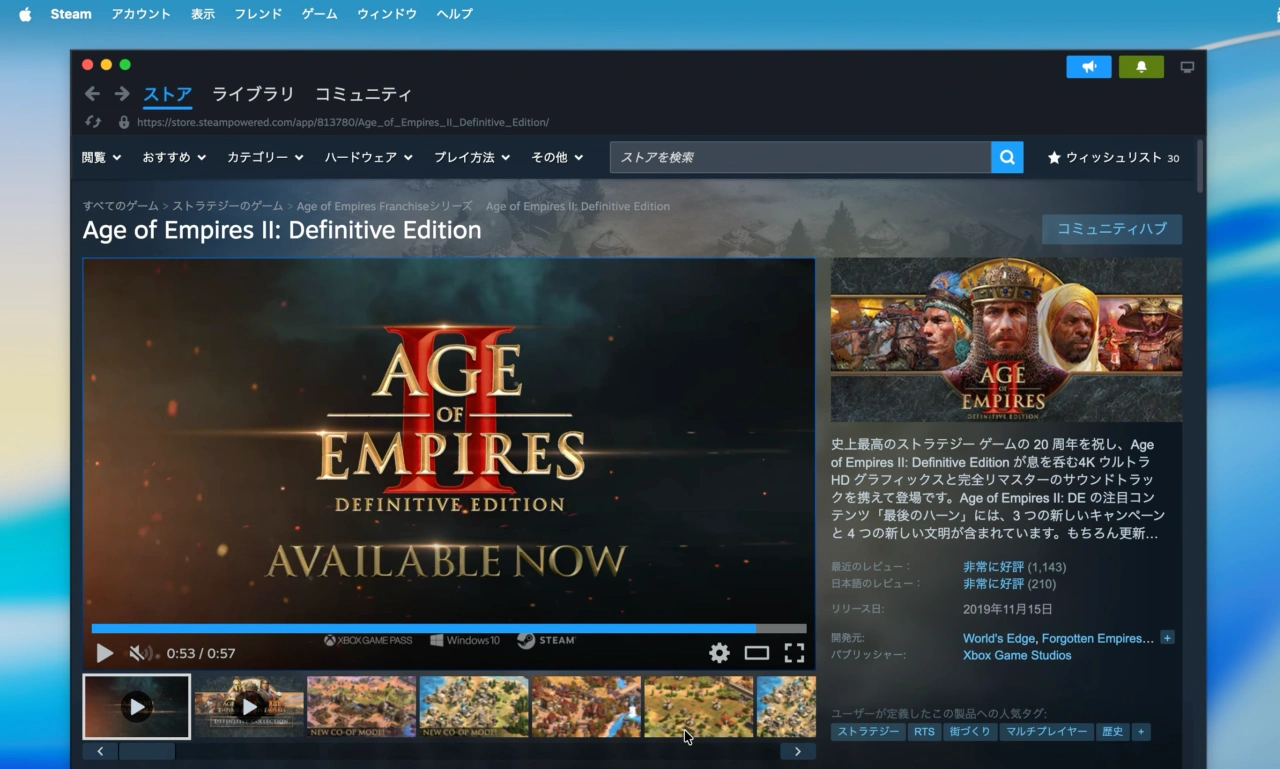Select the first trailer thumbnail

click(x=136, y=706)
